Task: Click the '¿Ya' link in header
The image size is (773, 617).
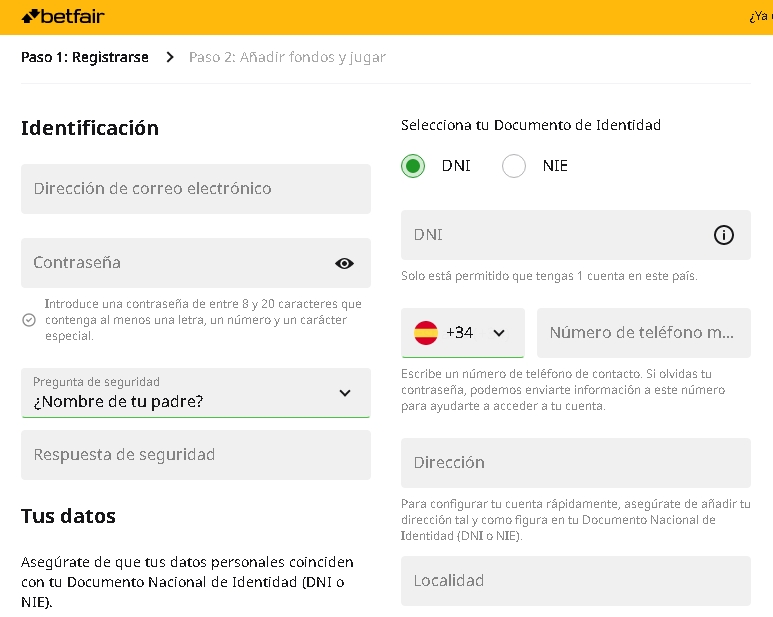Action: coord(761,17)
